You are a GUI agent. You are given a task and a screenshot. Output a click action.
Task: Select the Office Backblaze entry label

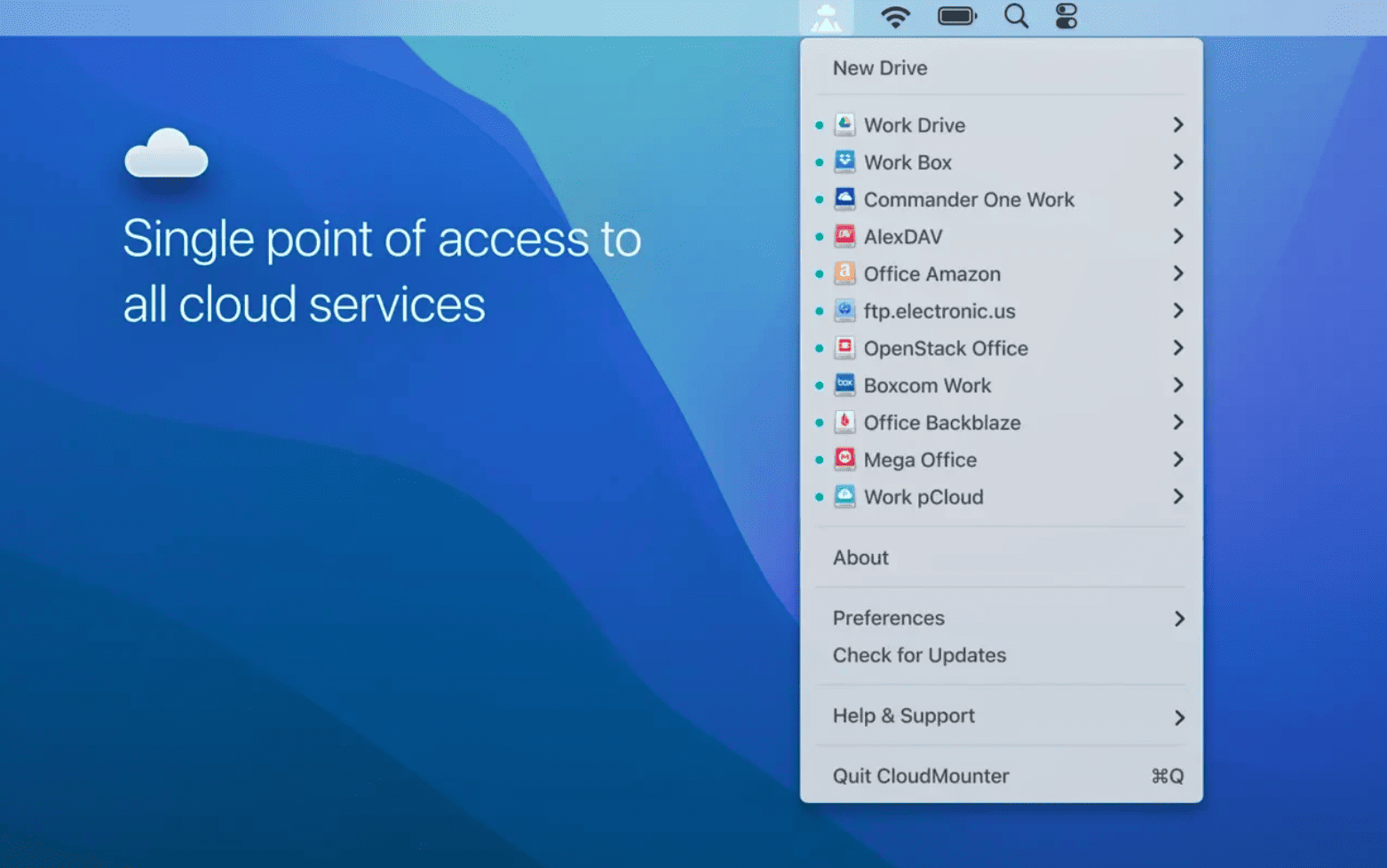(x=942, y=423)
